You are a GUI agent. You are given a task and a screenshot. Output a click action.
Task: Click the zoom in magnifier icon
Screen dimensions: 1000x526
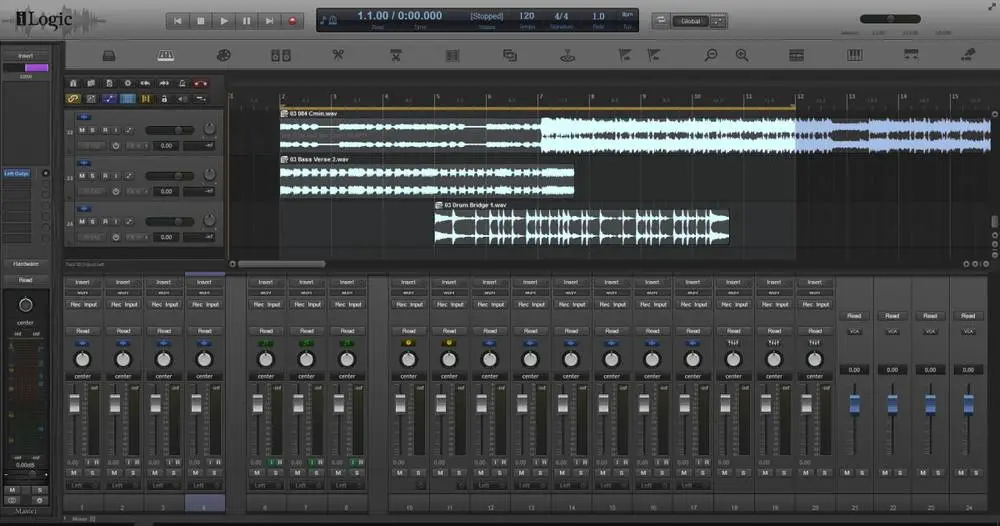pyautogui.click(x=742, y=55)
